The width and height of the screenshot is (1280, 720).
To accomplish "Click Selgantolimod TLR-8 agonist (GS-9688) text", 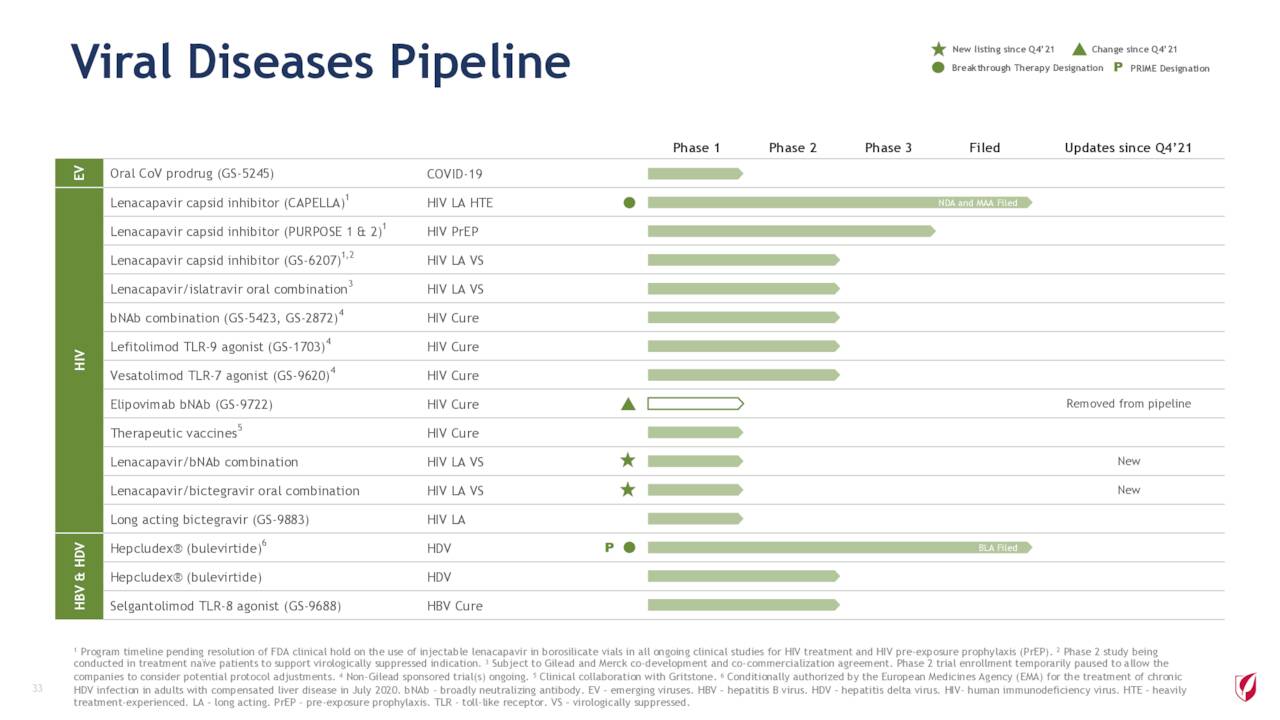I will (x=225, y=606).
